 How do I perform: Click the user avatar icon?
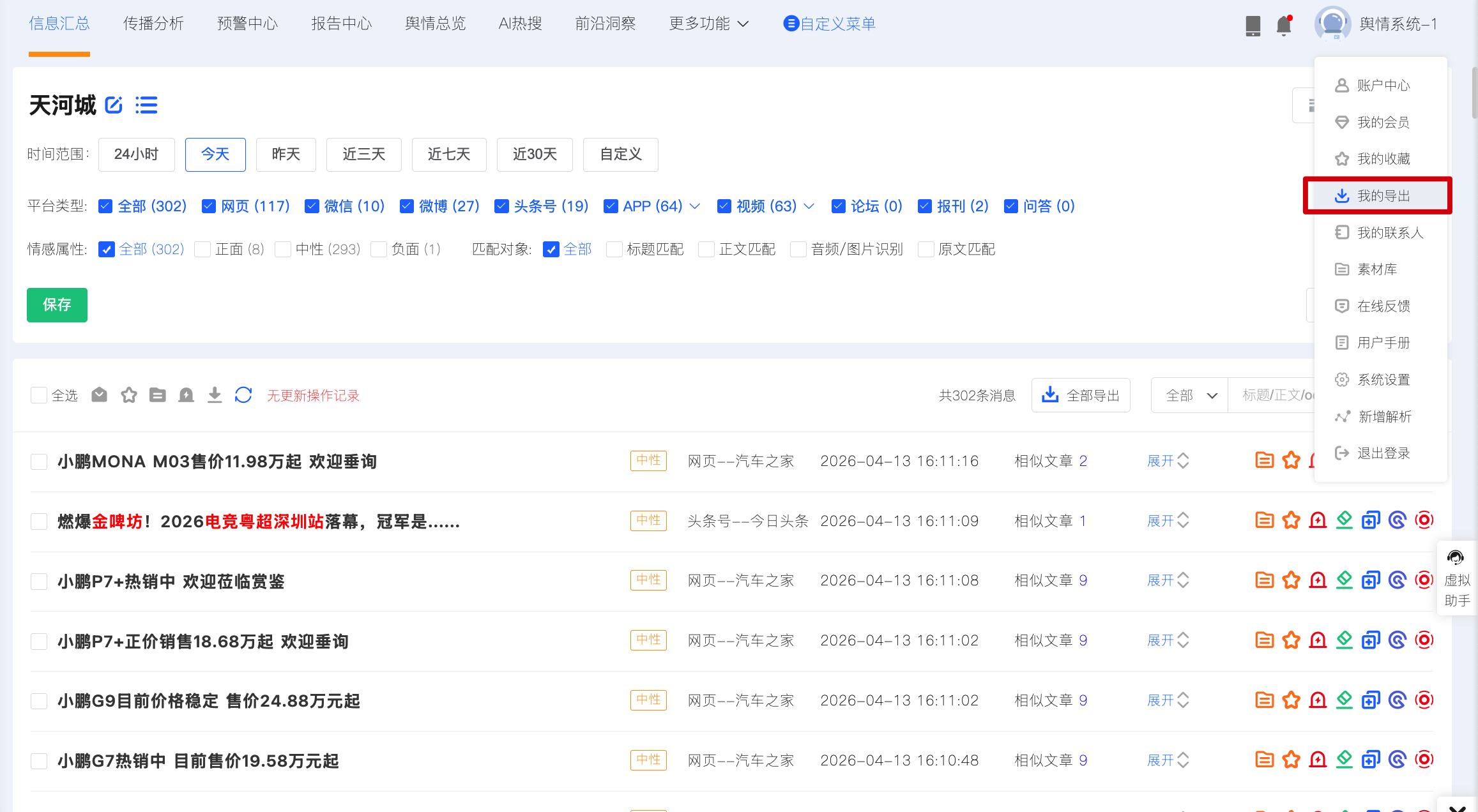coord(1332,24)
